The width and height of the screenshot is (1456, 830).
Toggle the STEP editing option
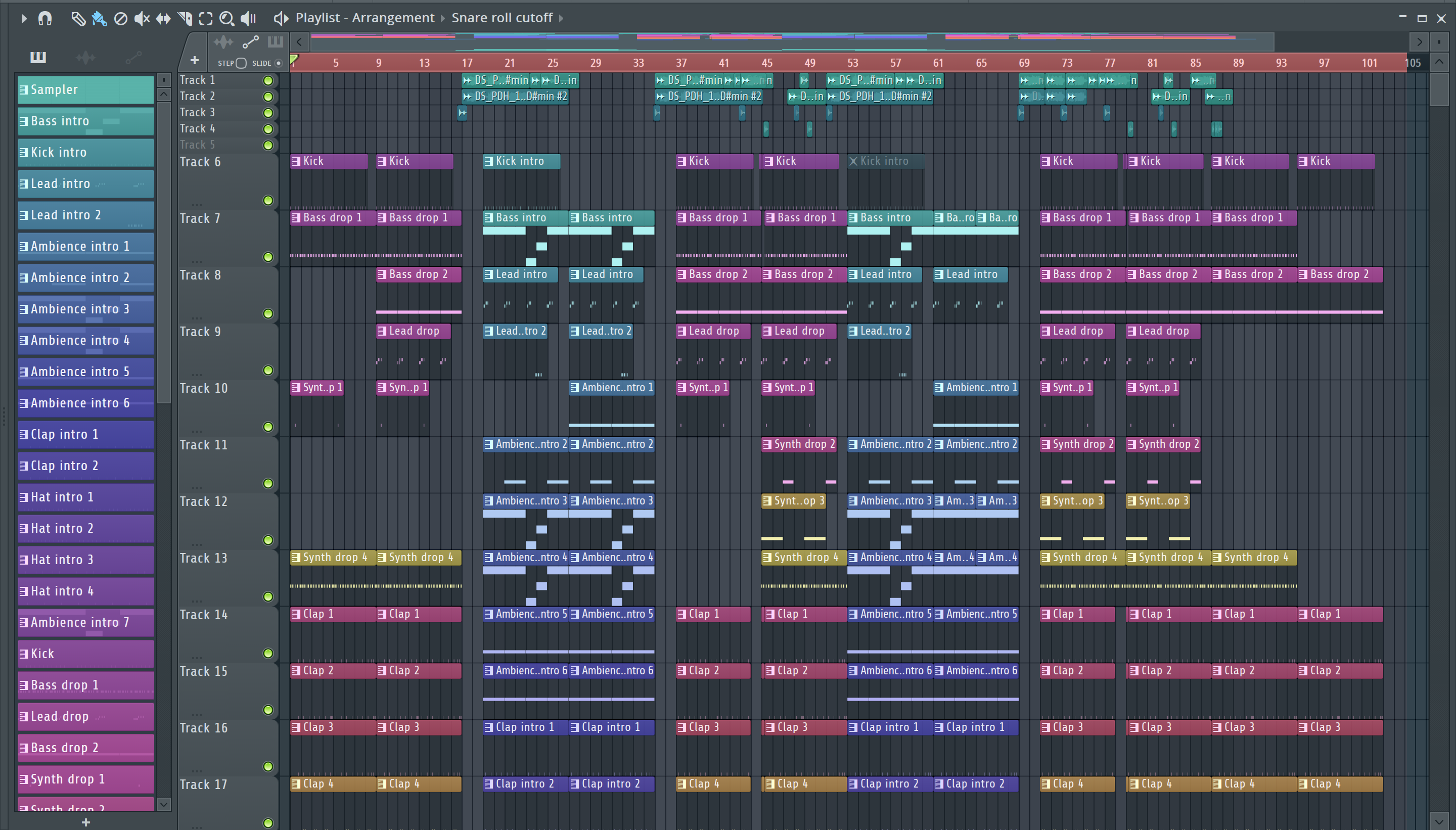click(241, 63)
